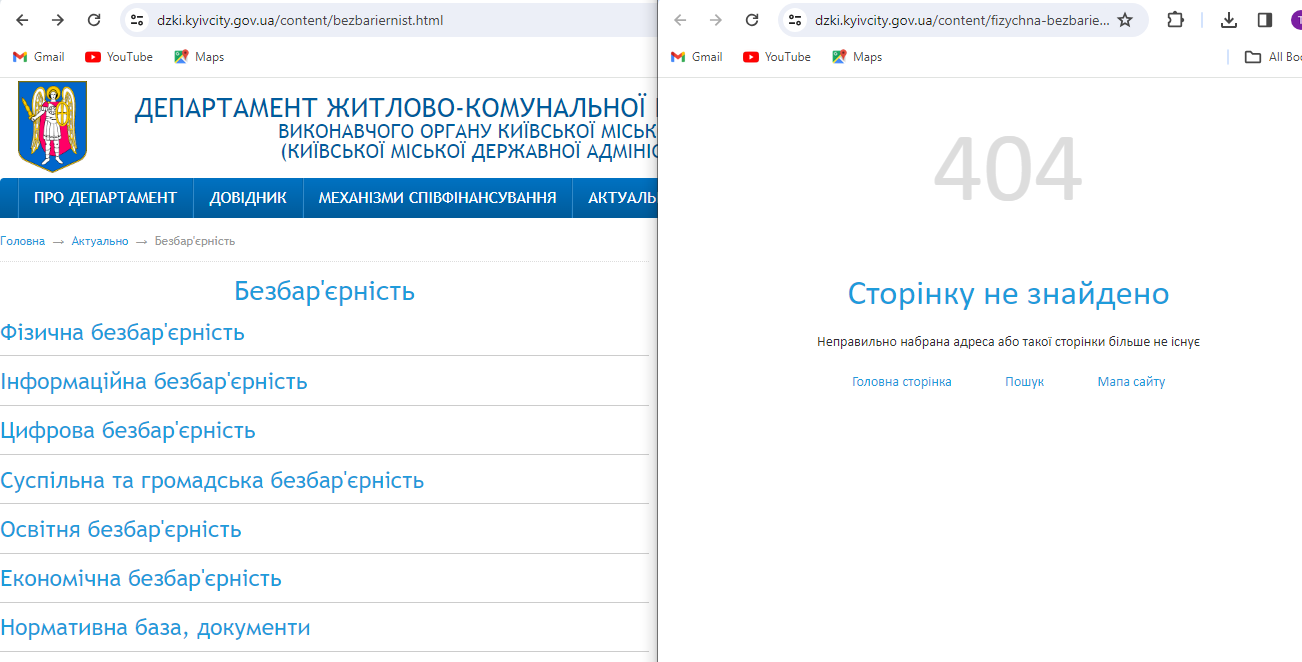The image size is (1302, 662).
Task: Bookmark the 404 page with the star icon
Action: pos(1124,18)
